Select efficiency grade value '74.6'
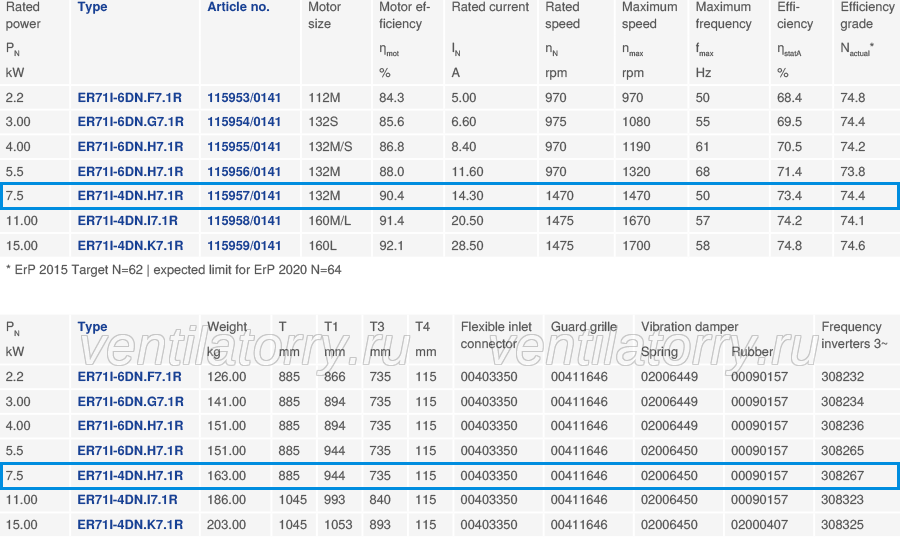This screenshot has height=539, width=900. (853, 246)
